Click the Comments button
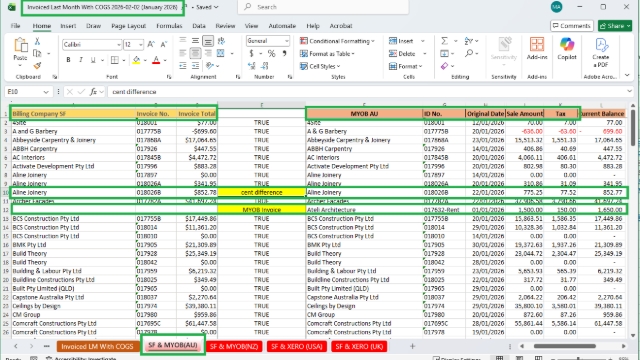Image resolution: width=640 pixels, height=360 pixels. click(x=571, y=26)
